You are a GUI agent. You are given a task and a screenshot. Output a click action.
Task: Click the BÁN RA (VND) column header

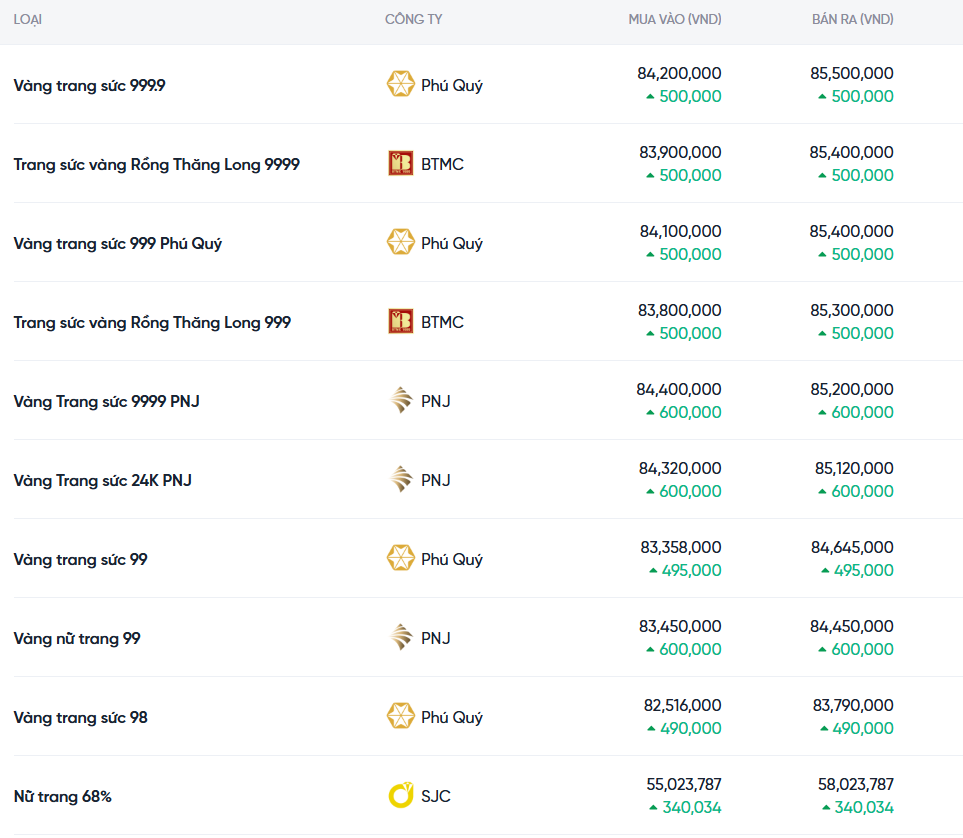[852, 20]
